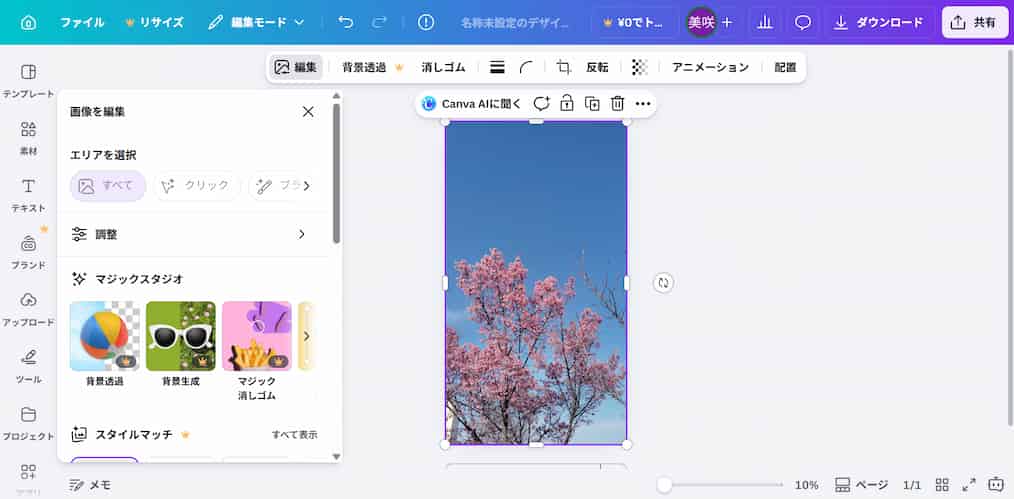Open the border style lines icon
The width and height of the screenshot is (1014, 499).
(497, 67)
